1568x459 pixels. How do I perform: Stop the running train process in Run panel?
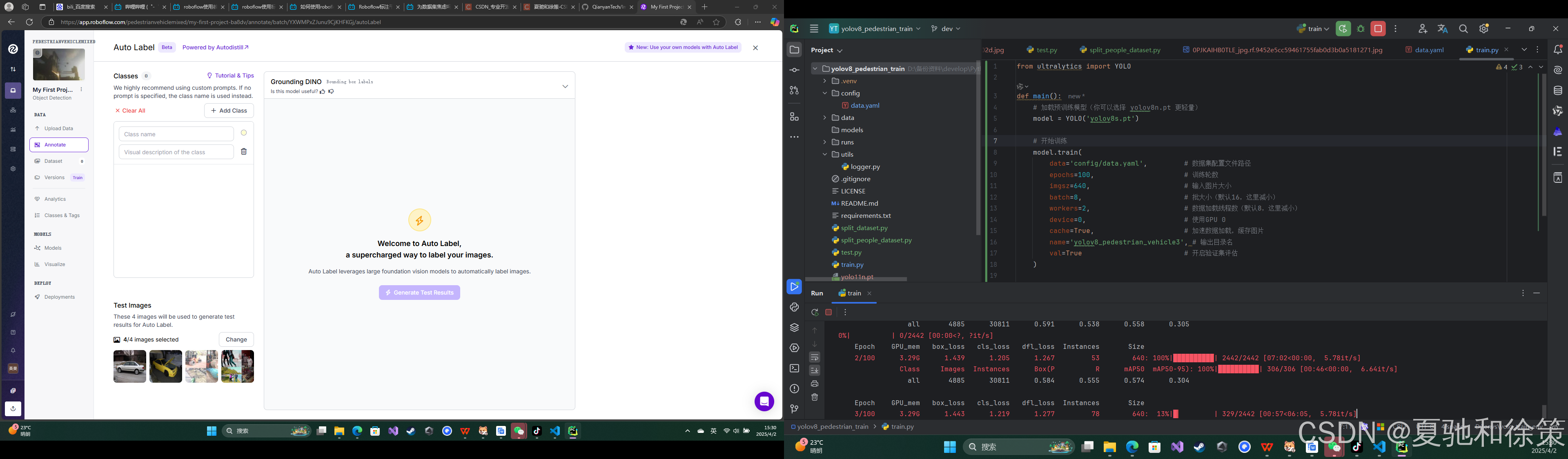[829, 312]
